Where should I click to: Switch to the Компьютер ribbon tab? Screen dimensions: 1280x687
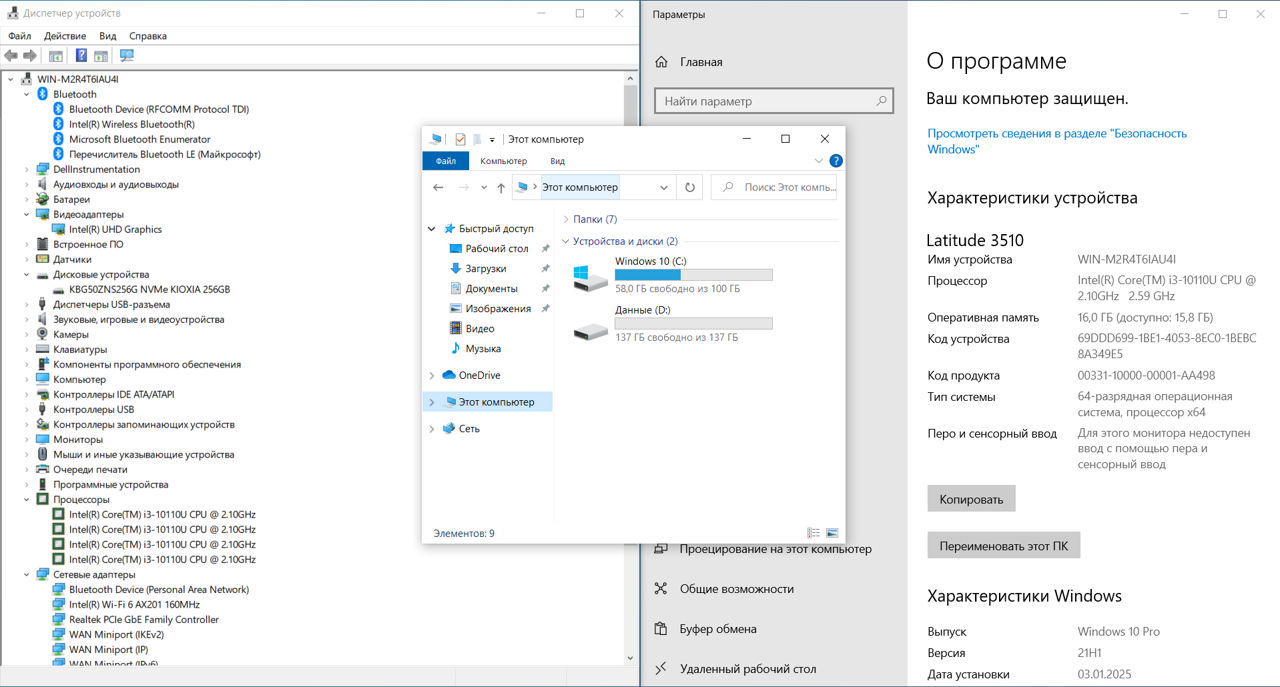(503, 161)
